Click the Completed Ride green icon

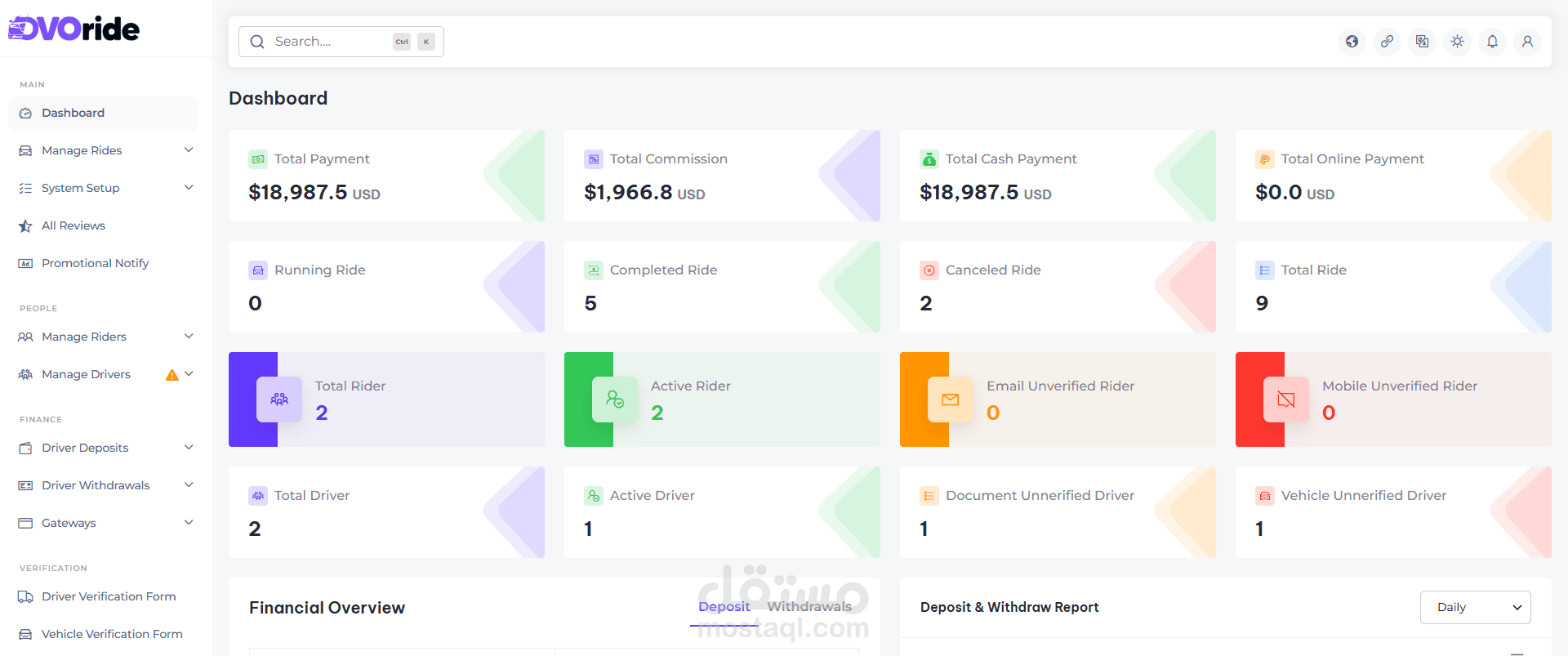(x=594, y=270)
